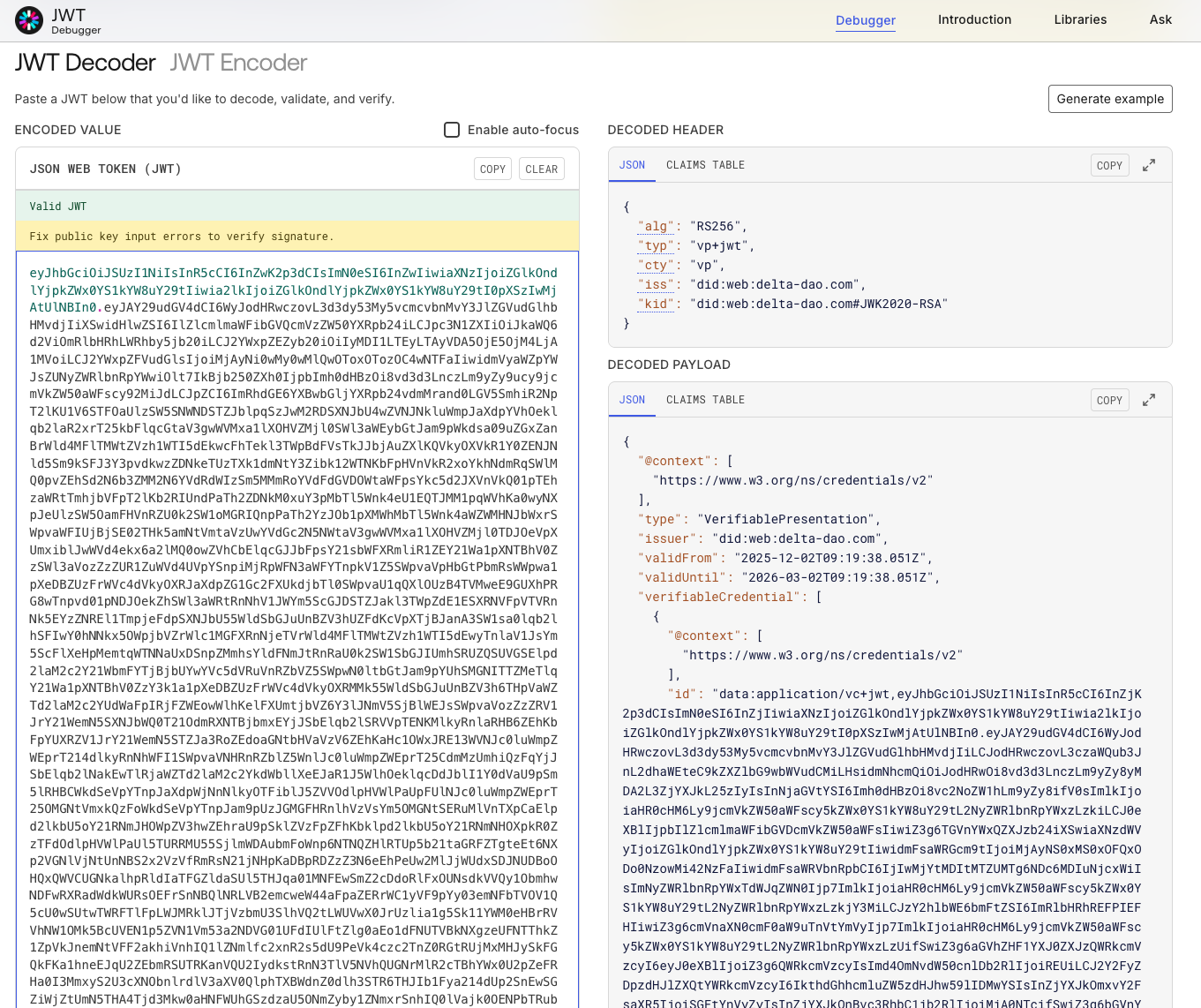The image size is (1201, 1008).
Task: Expand the Decoded Payload panel to fullscreen
Action: (1148, 400)
